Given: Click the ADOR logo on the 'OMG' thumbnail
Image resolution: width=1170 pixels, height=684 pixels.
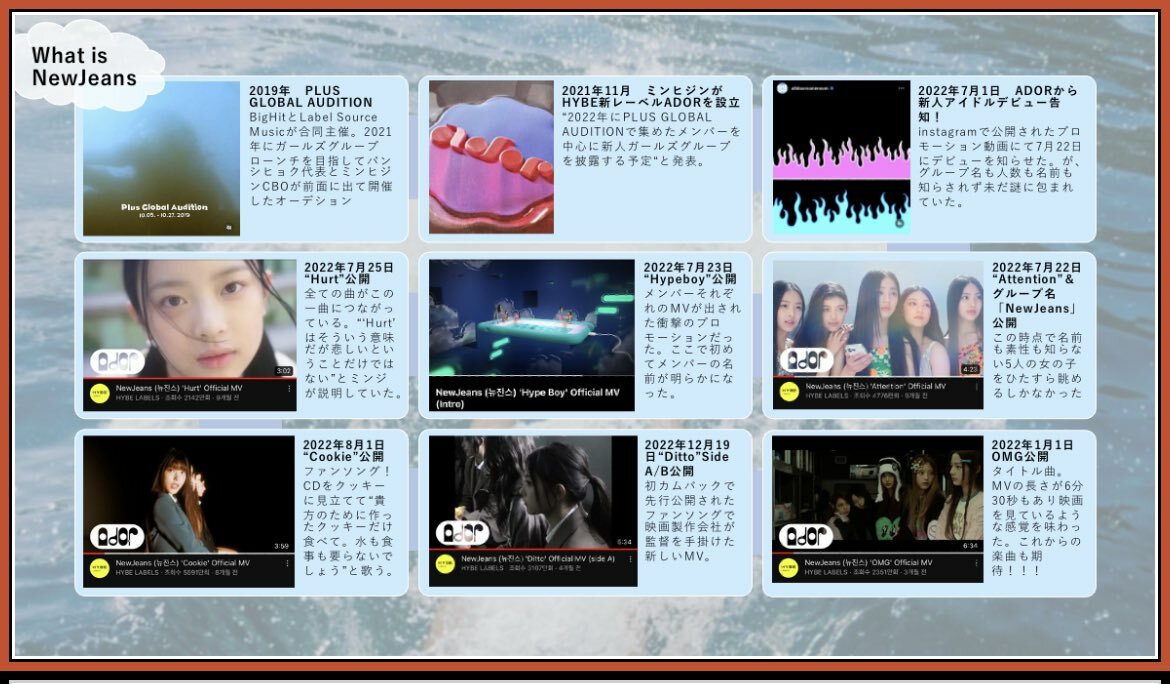Looking at the screenshot, I should 807,536.
